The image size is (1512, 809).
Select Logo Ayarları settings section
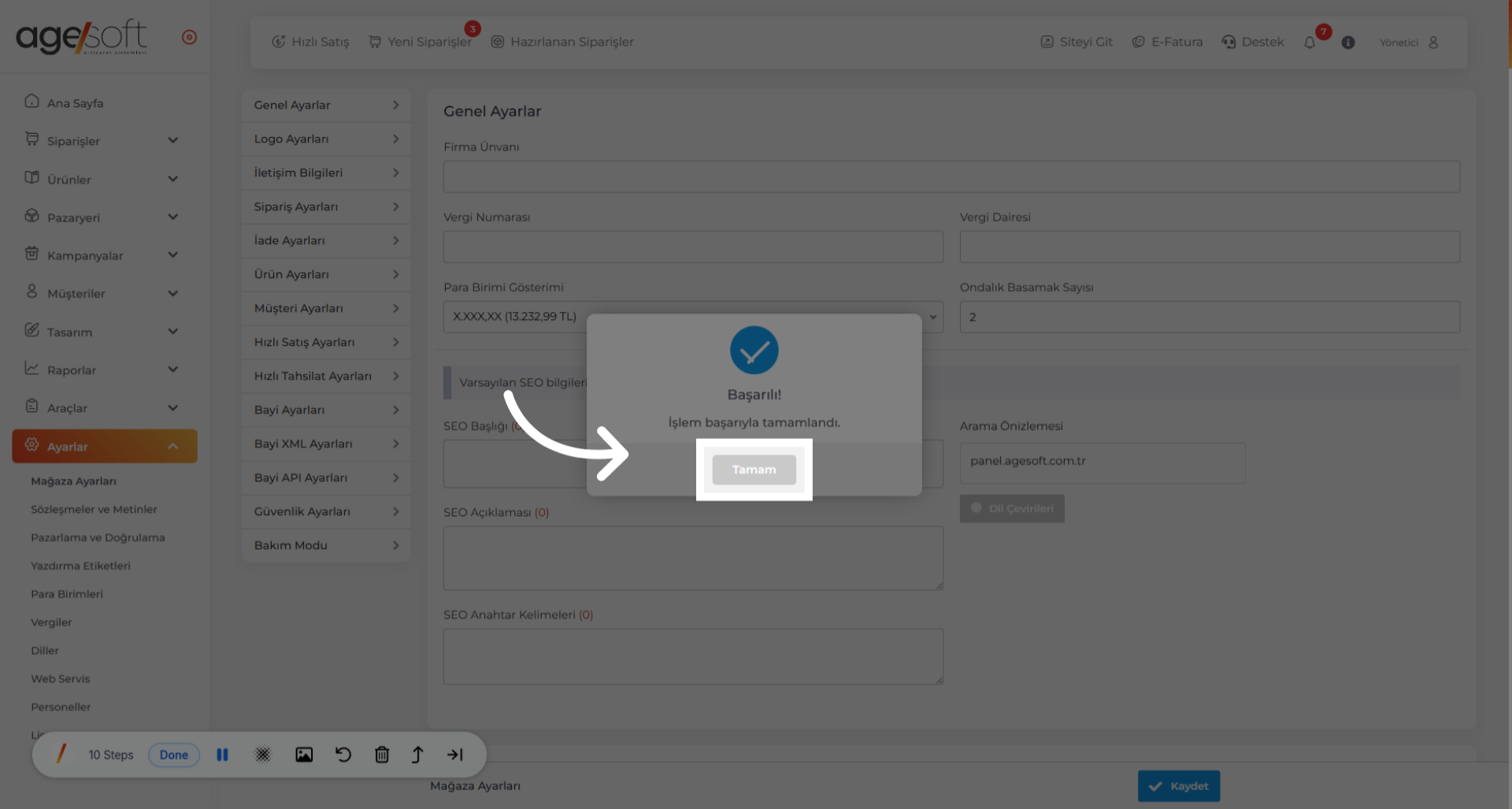tap(326, 139)
